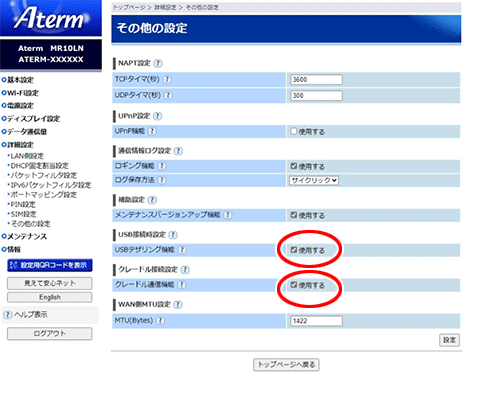
Task: Click the Aterm logo
Action: tap(51, 18)
